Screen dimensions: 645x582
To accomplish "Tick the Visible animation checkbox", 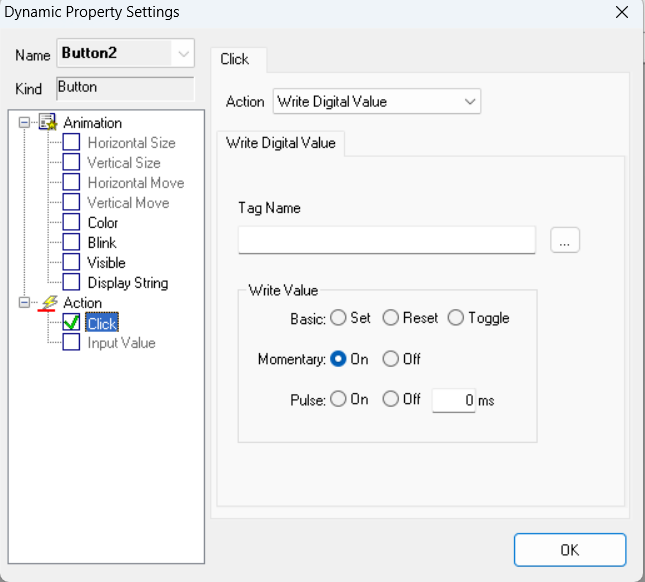I will [x=71, y=263].
